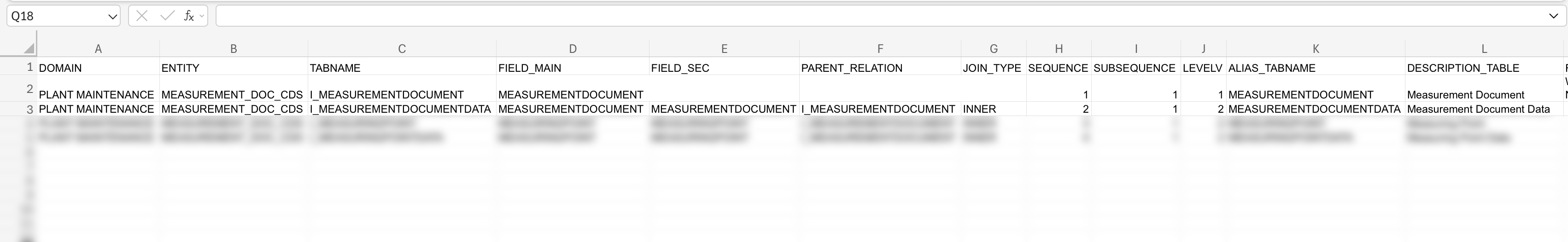Open the Name Box dropdown arrow

click(x=112, y=17)
